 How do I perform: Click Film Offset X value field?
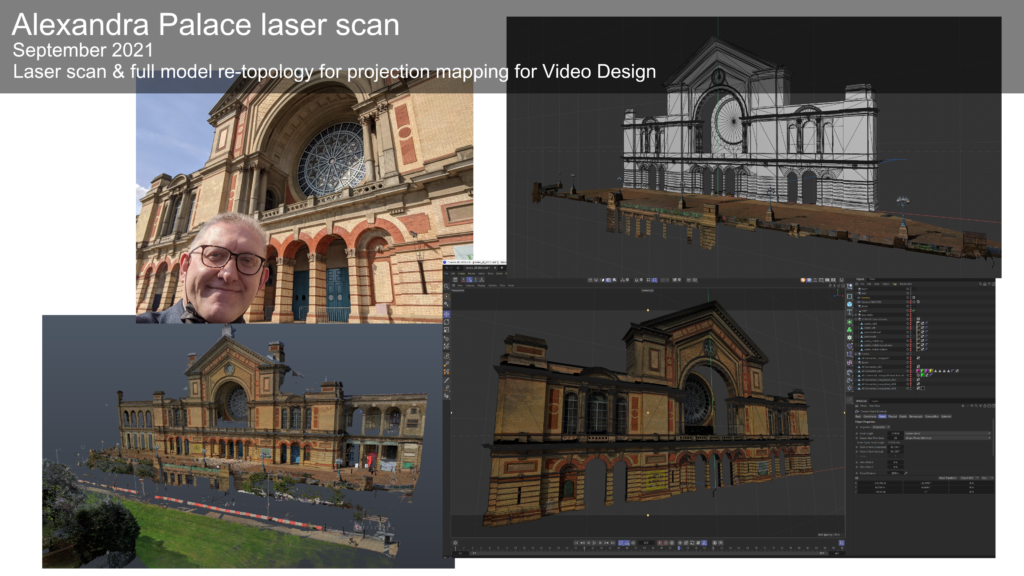[895, 462]
